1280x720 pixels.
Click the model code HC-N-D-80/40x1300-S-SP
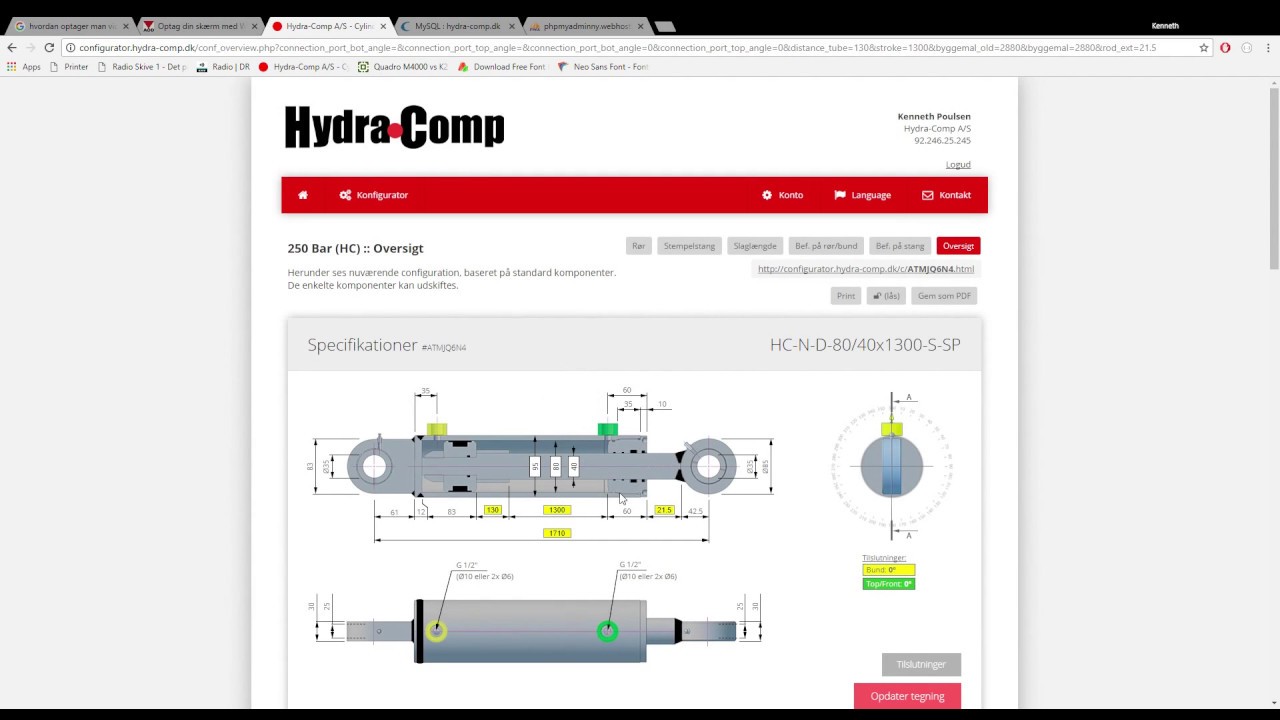pos(865,345)
